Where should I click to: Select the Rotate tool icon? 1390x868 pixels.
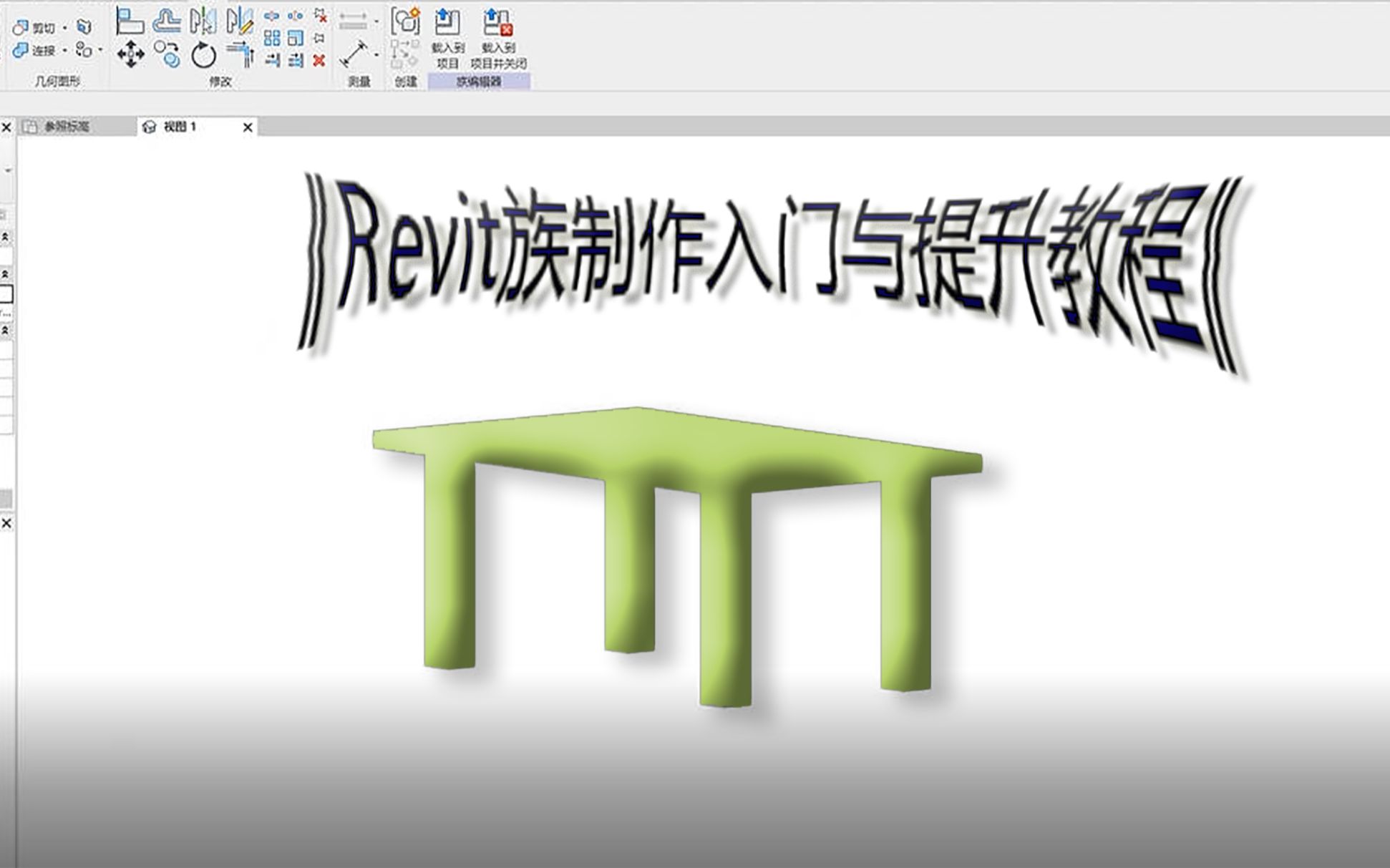[203, 54]
